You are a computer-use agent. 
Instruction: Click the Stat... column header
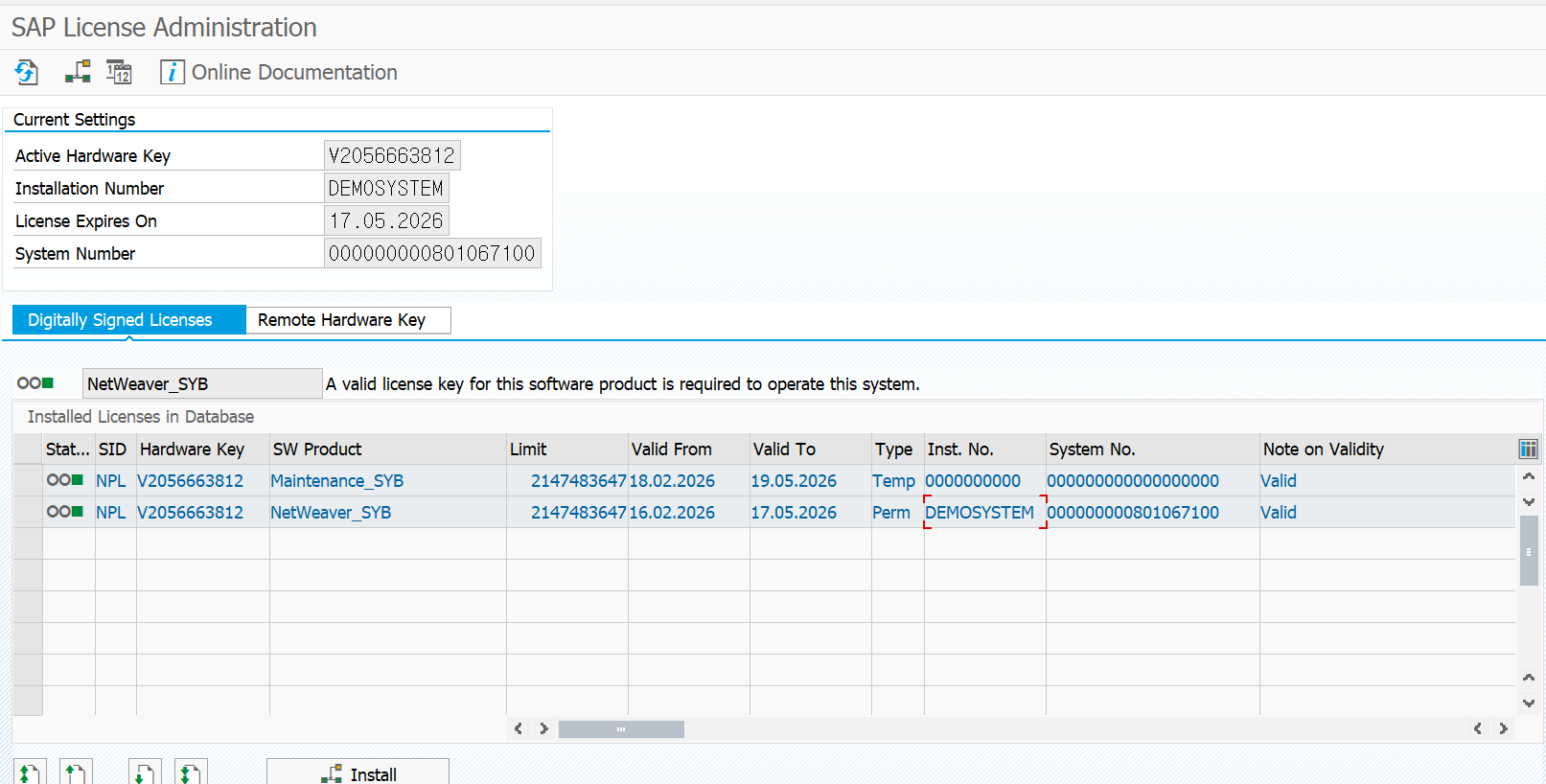[68, 449]
